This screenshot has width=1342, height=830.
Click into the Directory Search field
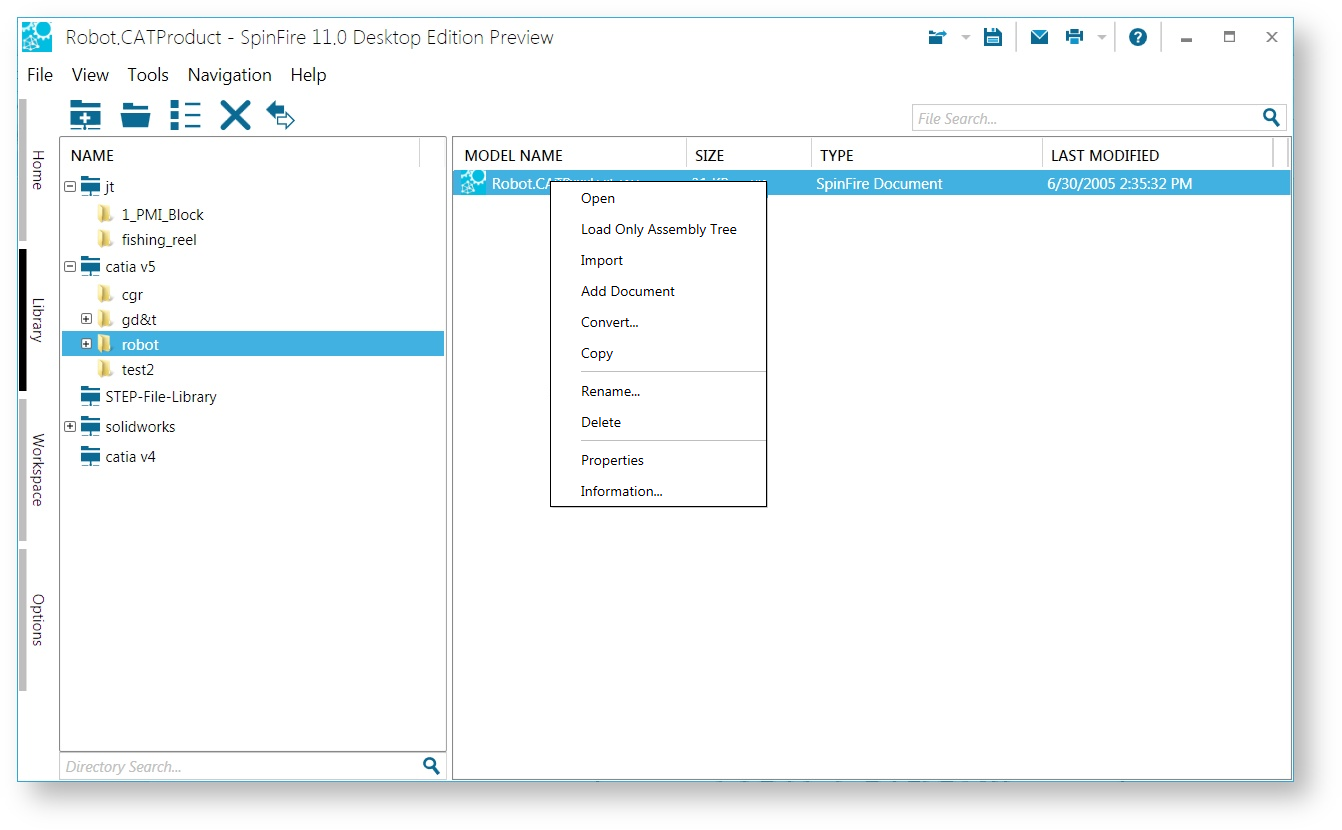pyautogui.click(x=240, y=767)
